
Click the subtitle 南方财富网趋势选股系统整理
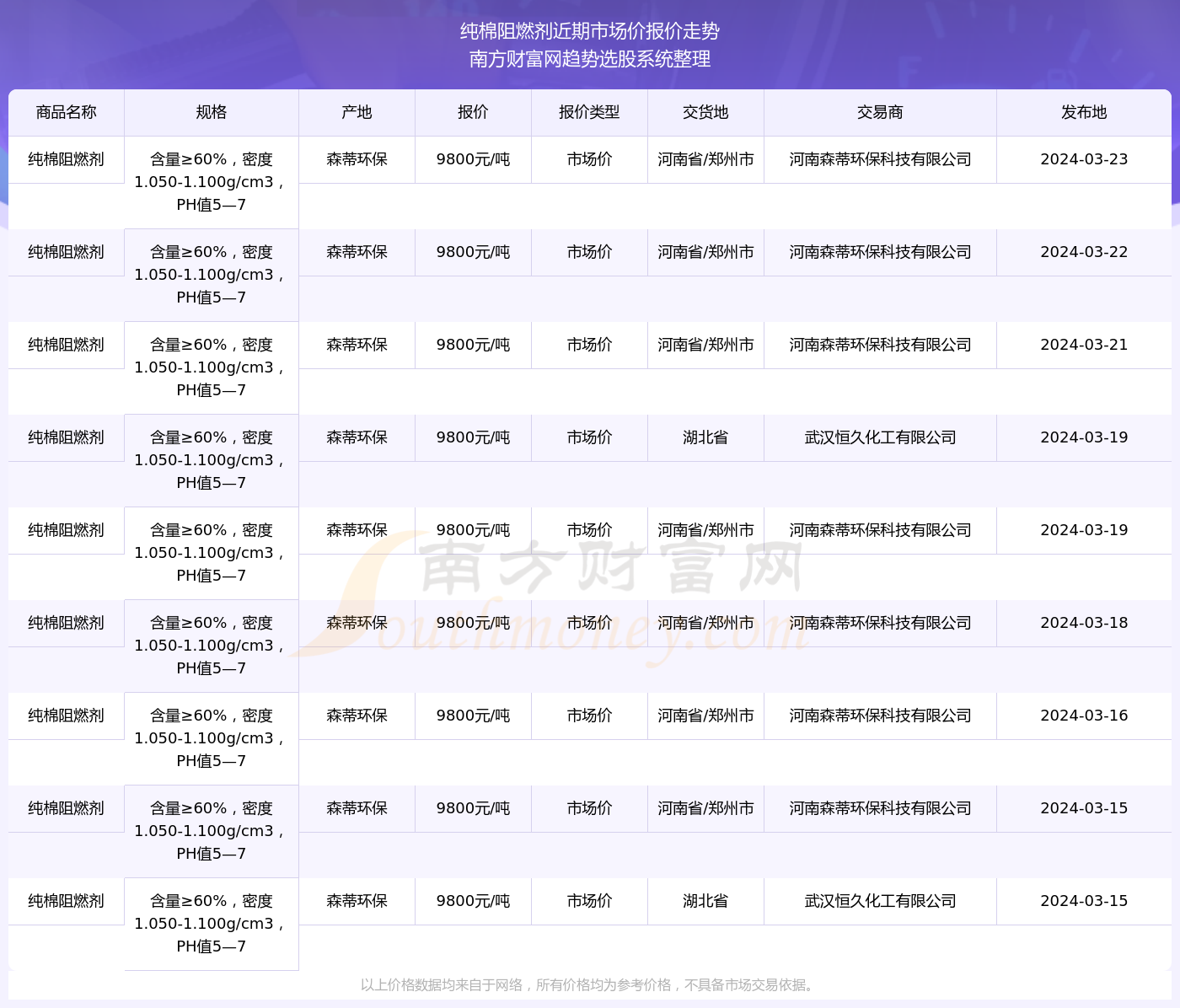(590, 59)
